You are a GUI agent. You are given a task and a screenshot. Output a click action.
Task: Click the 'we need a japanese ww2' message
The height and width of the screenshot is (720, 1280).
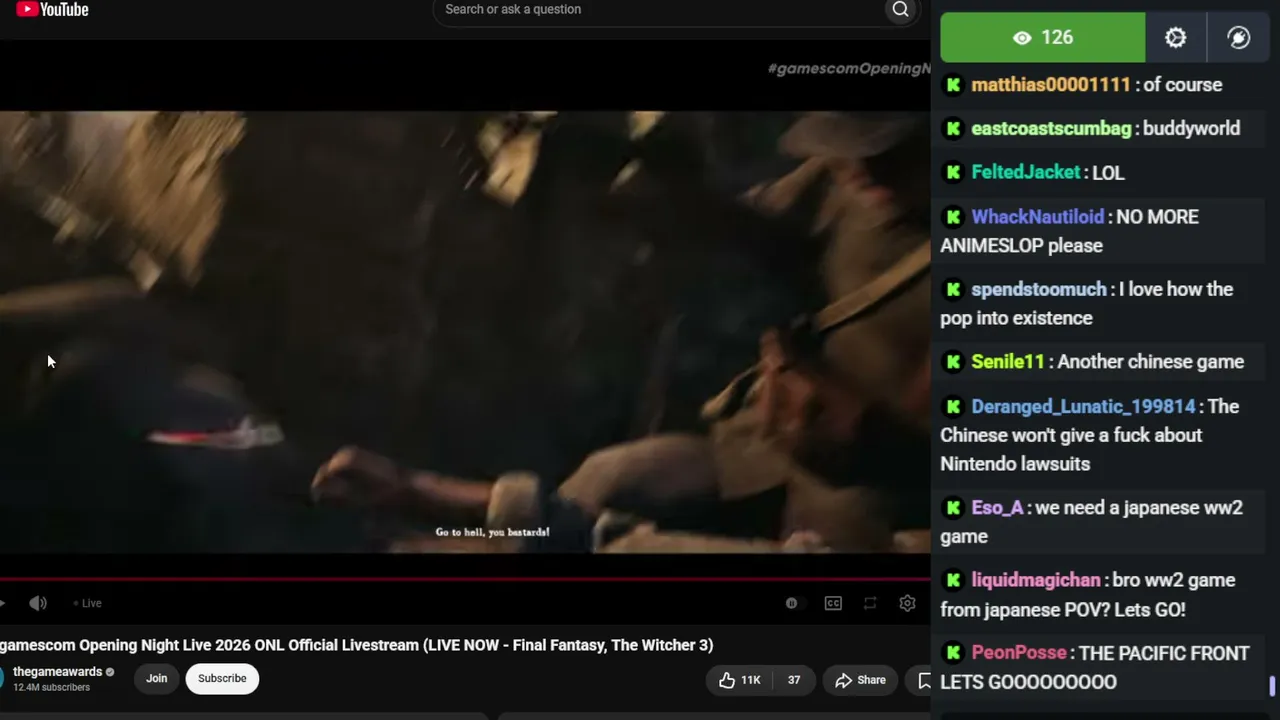tap(1139, 508)
